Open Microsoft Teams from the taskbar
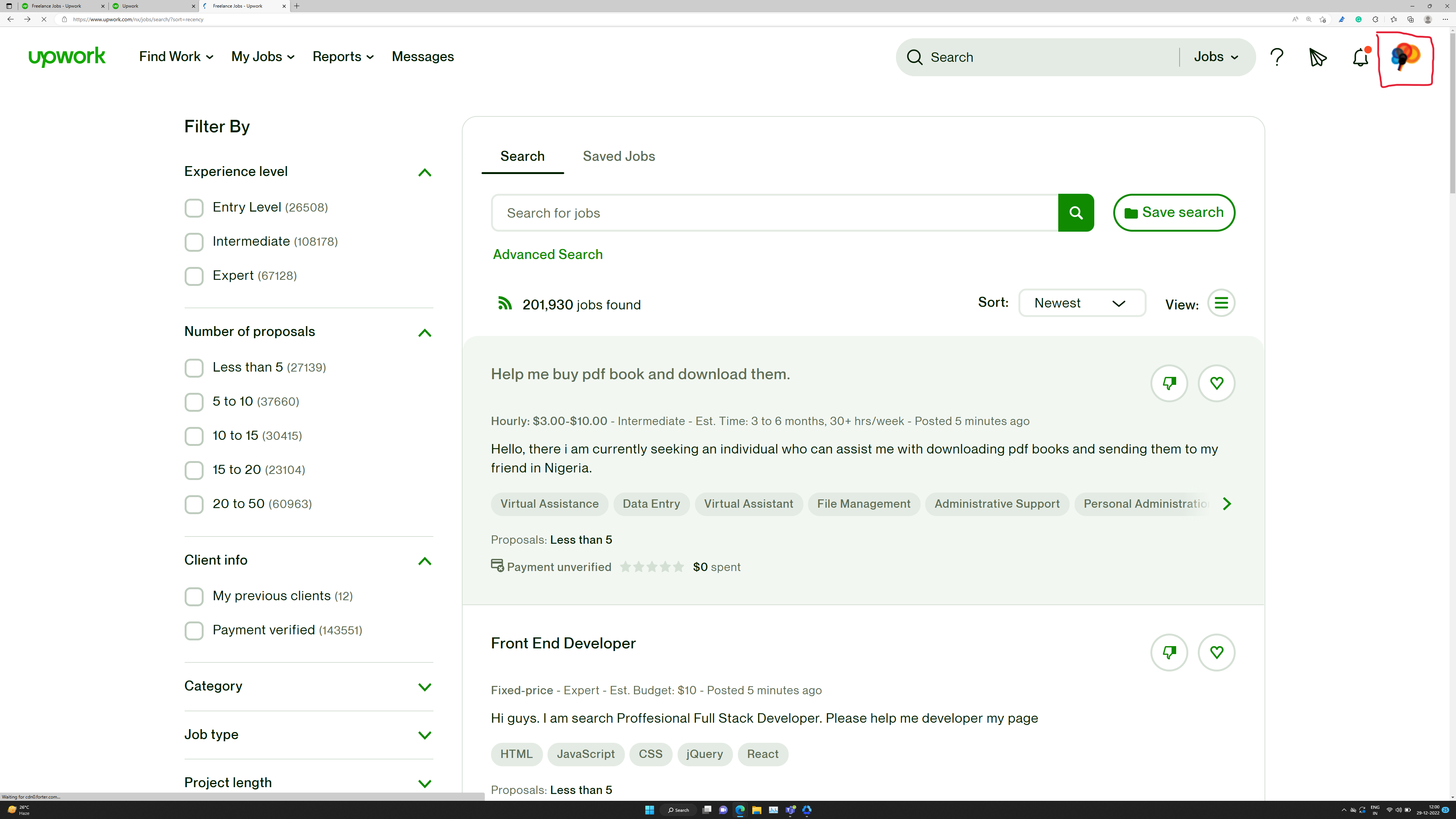Screen dimensions: 1456x819 790,810
